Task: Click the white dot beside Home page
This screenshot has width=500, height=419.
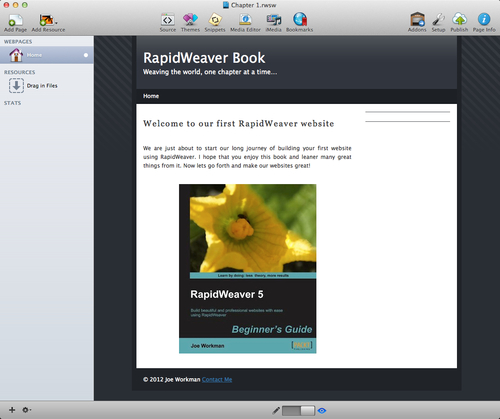Action: point(86,55)
